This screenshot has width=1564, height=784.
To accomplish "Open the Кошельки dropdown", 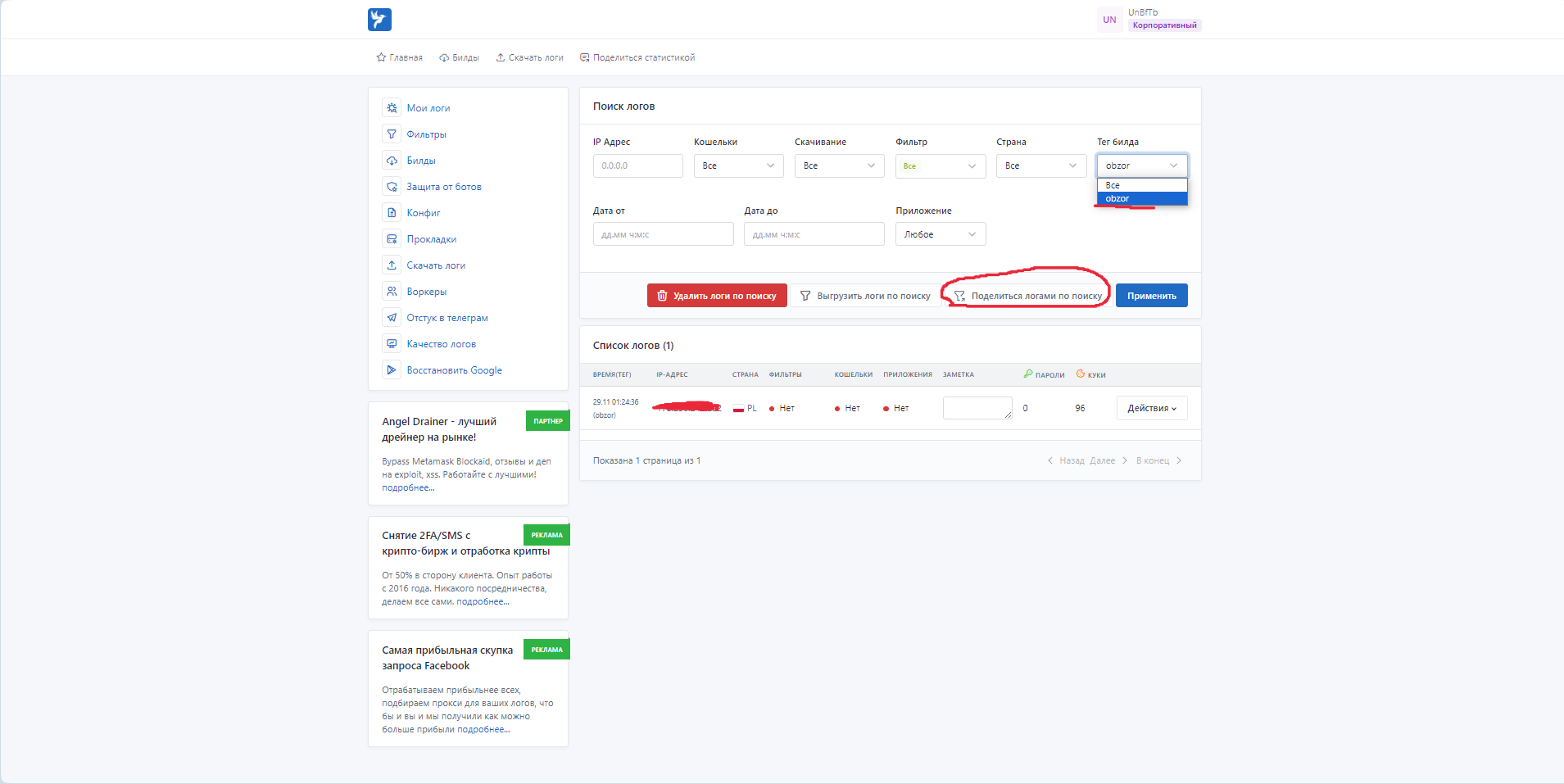I will coord(738,165).
